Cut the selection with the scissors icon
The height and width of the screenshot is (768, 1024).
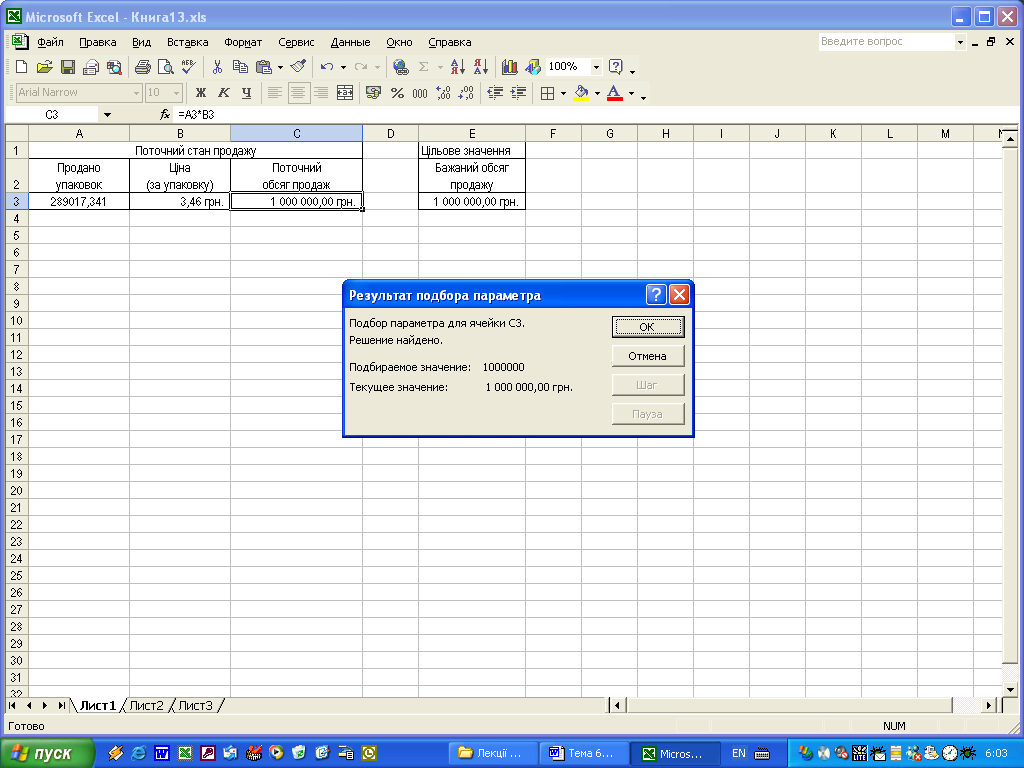[217, 67]
